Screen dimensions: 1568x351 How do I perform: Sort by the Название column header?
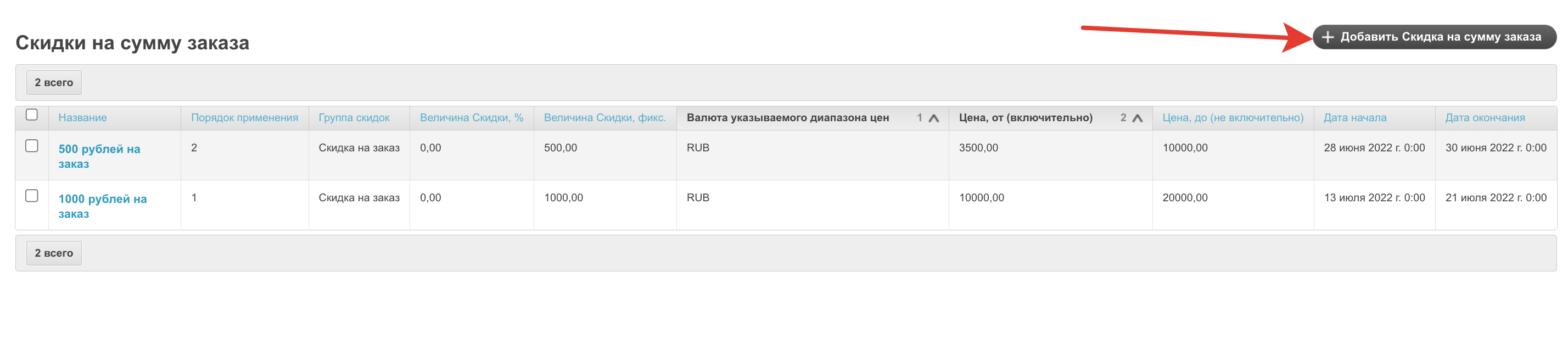pos(82,118)
